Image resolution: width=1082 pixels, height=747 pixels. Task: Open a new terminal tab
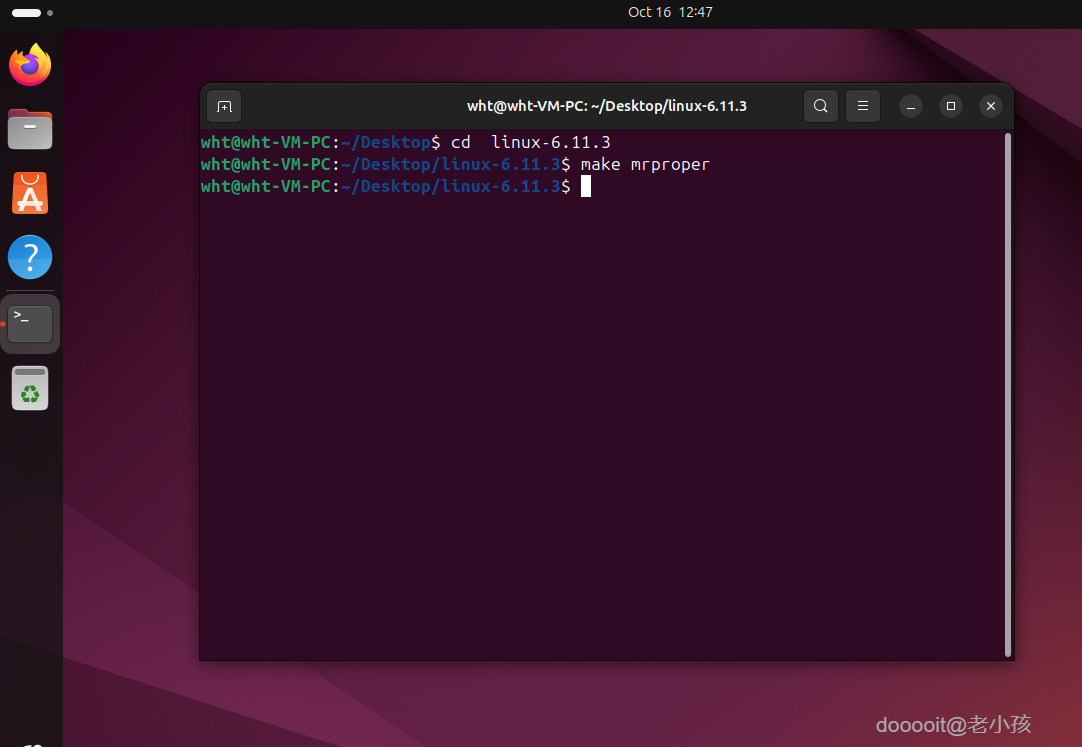[x=224, y=106]
